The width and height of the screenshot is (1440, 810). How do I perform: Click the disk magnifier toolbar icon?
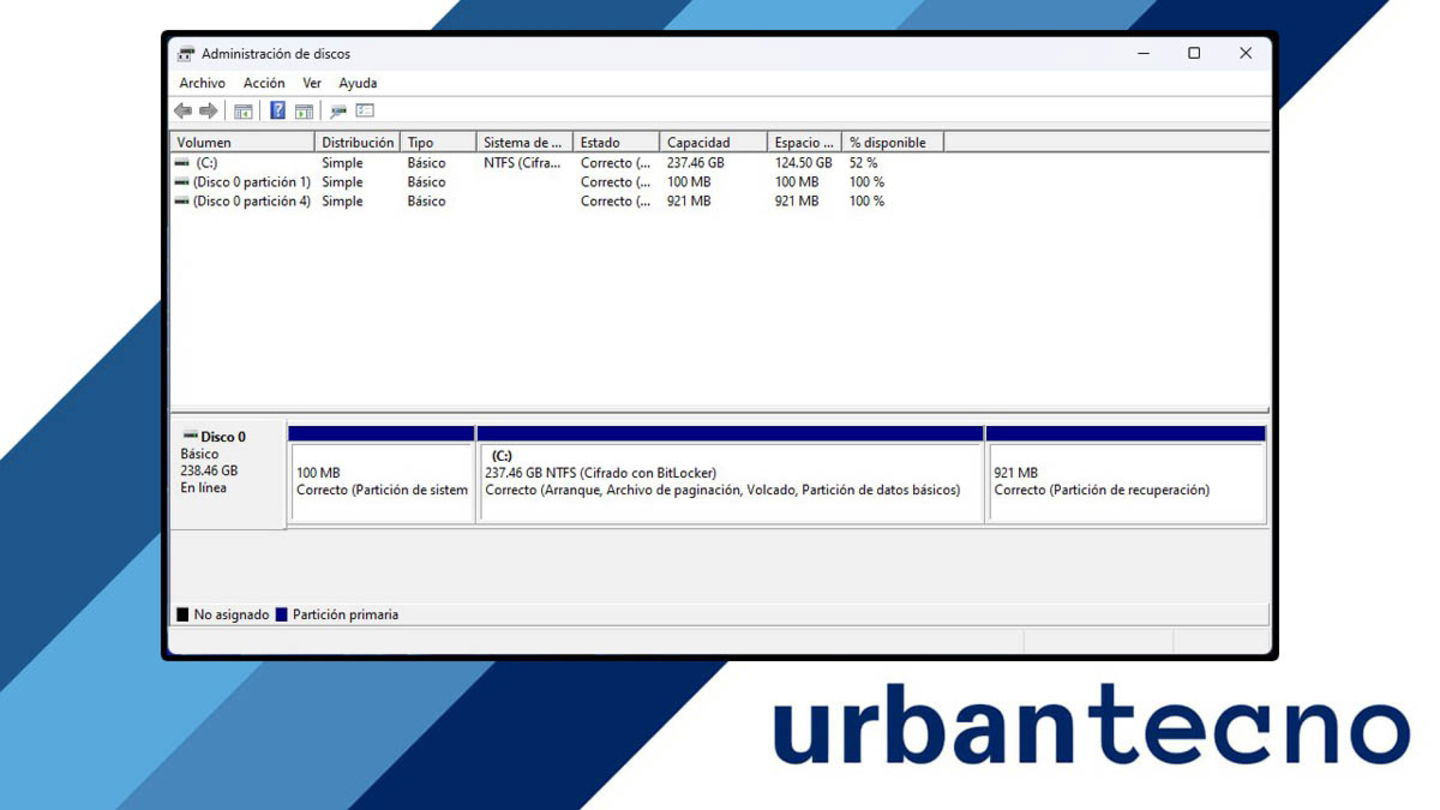click(339, 110)
